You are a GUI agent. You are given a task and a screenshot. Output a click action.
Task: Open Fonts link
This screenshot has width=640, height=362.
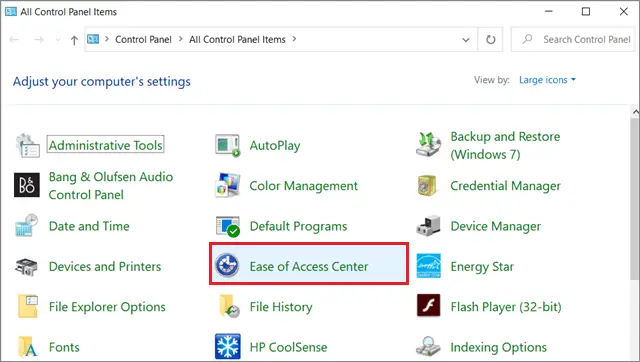pos(64,347)
